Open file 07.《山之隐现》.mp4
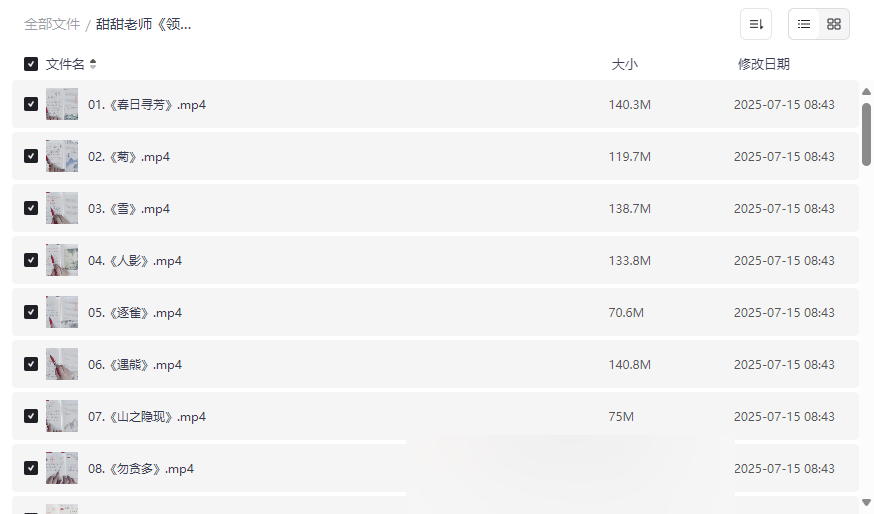 click(147, 416)
